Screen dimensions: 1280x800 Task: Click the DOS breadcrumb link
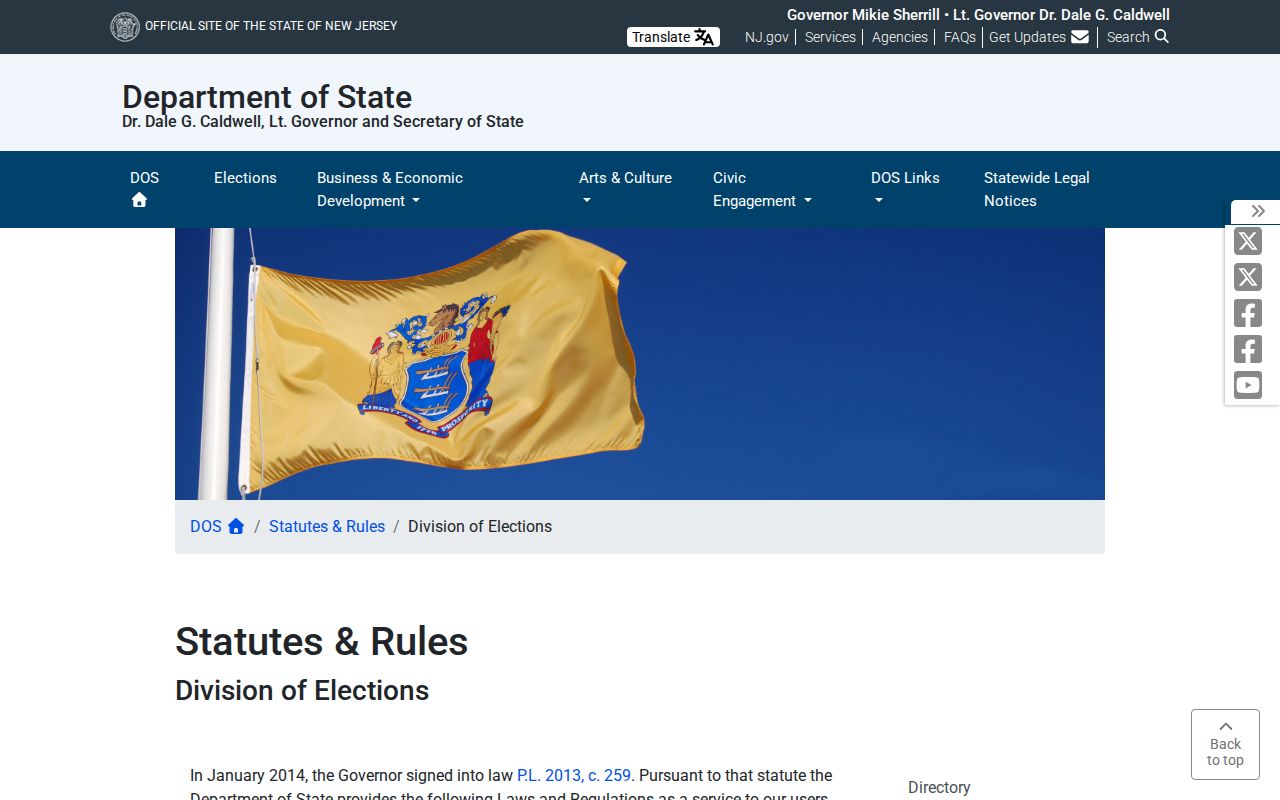[x=217, y=526]
